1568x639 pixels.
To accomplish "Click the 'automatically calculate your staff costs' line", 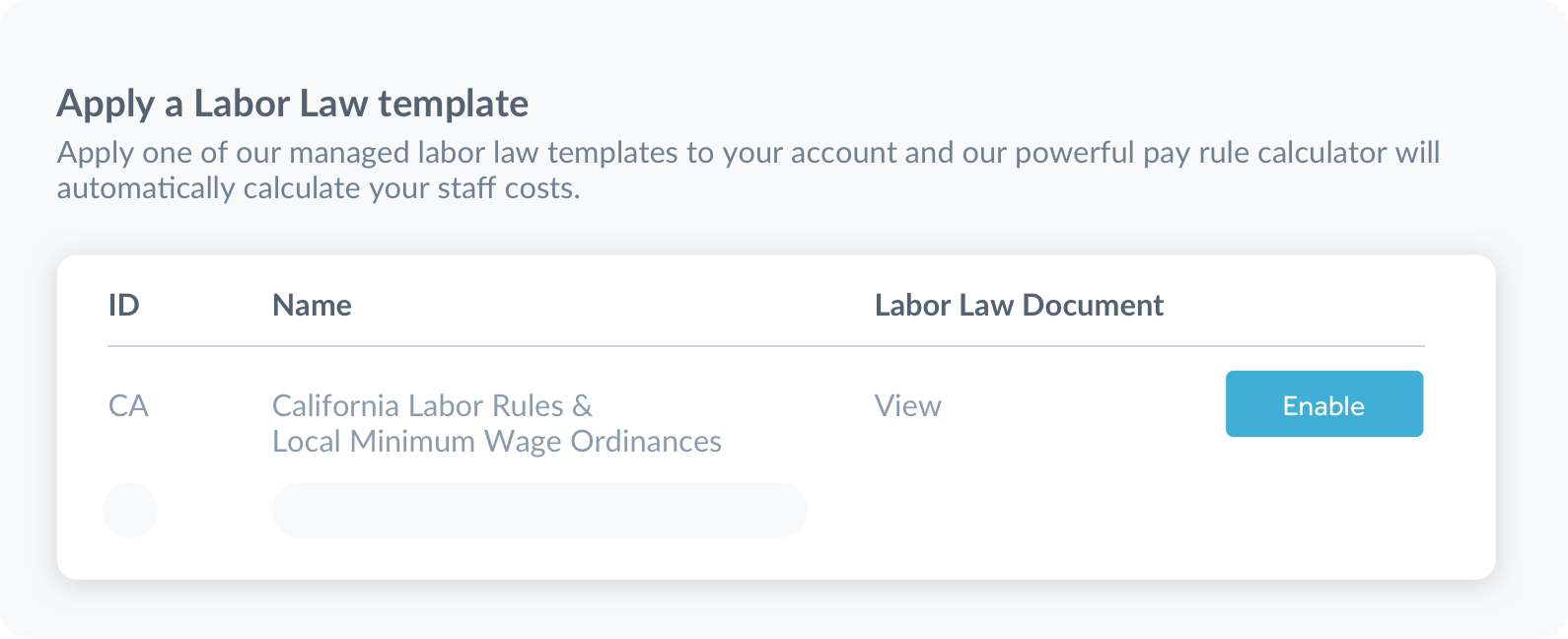I will pos(318,188).
